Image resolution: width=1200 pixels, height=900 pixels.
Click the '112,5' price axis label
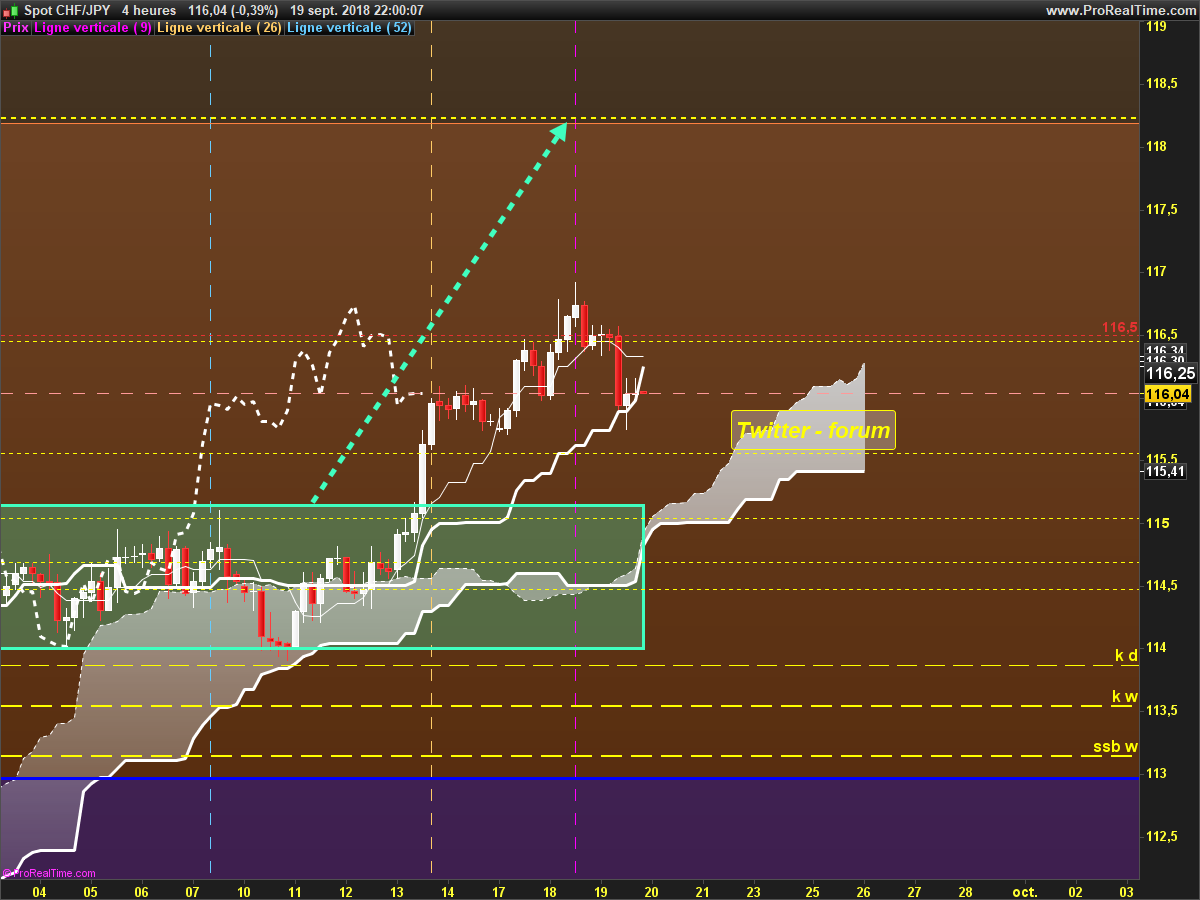[1162, 837]
